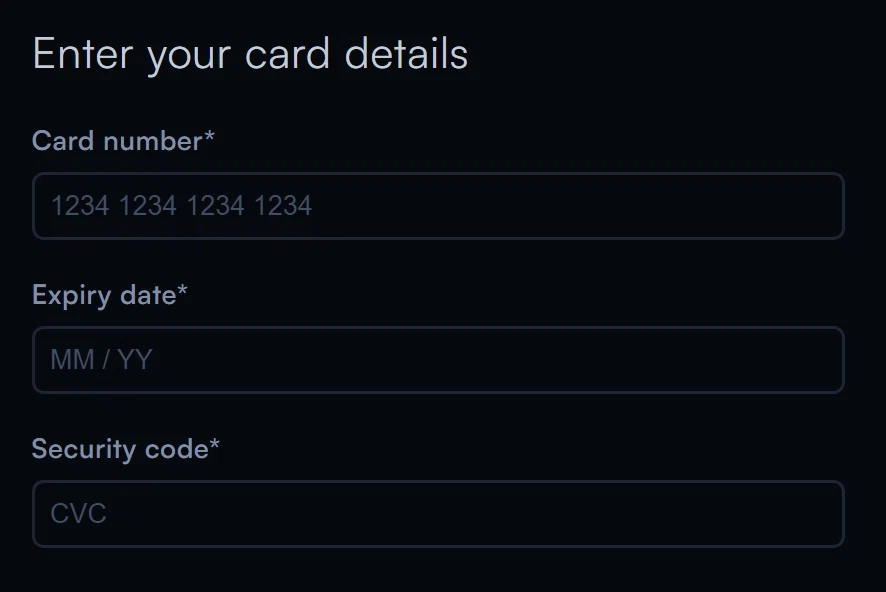Click the asterisk beside Card number
This screenshot has width=886, height=592.
coord(209,138)
